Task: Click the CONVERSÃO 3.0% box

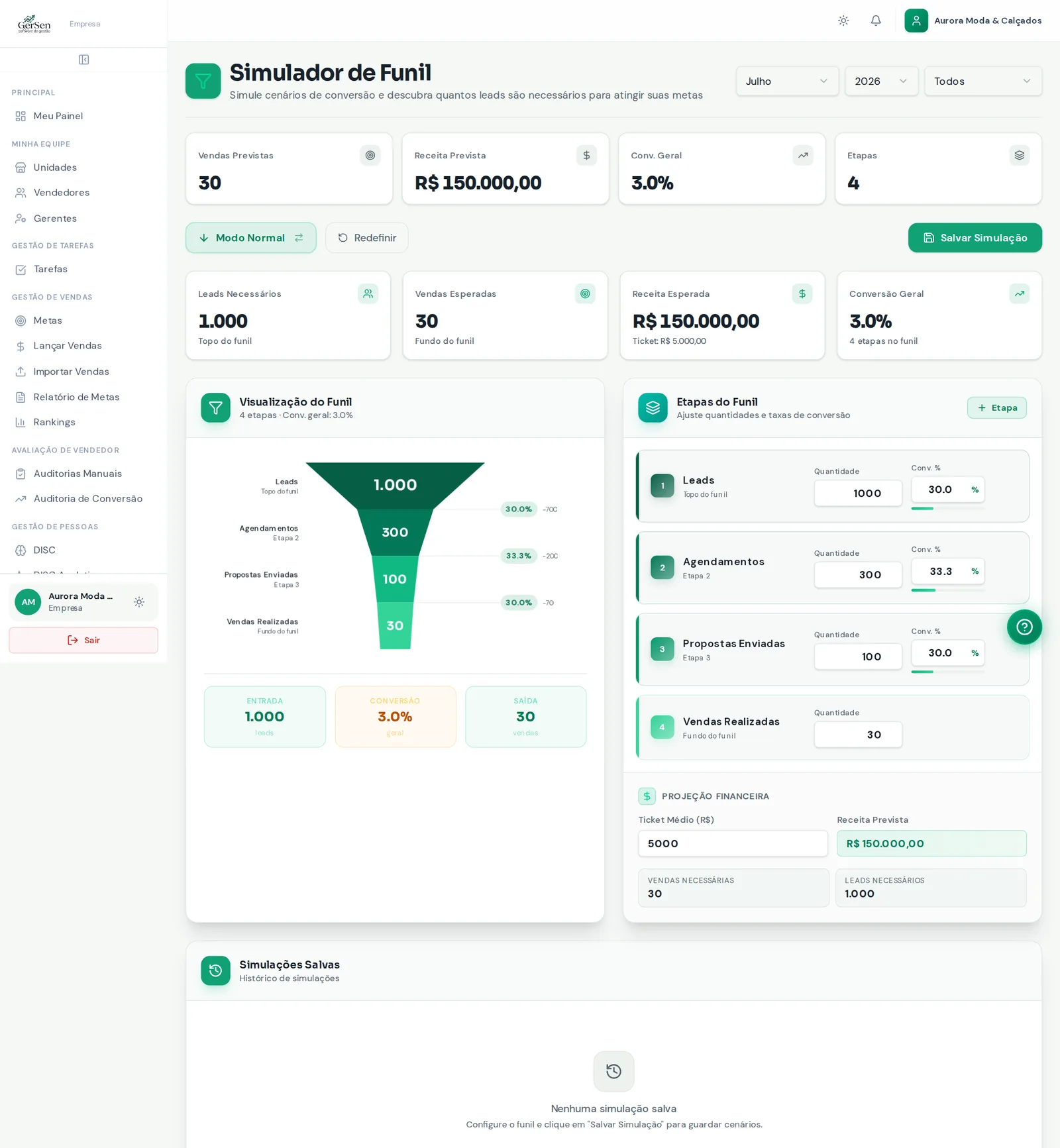Action: pyautogui.click(x=396, y=717)
